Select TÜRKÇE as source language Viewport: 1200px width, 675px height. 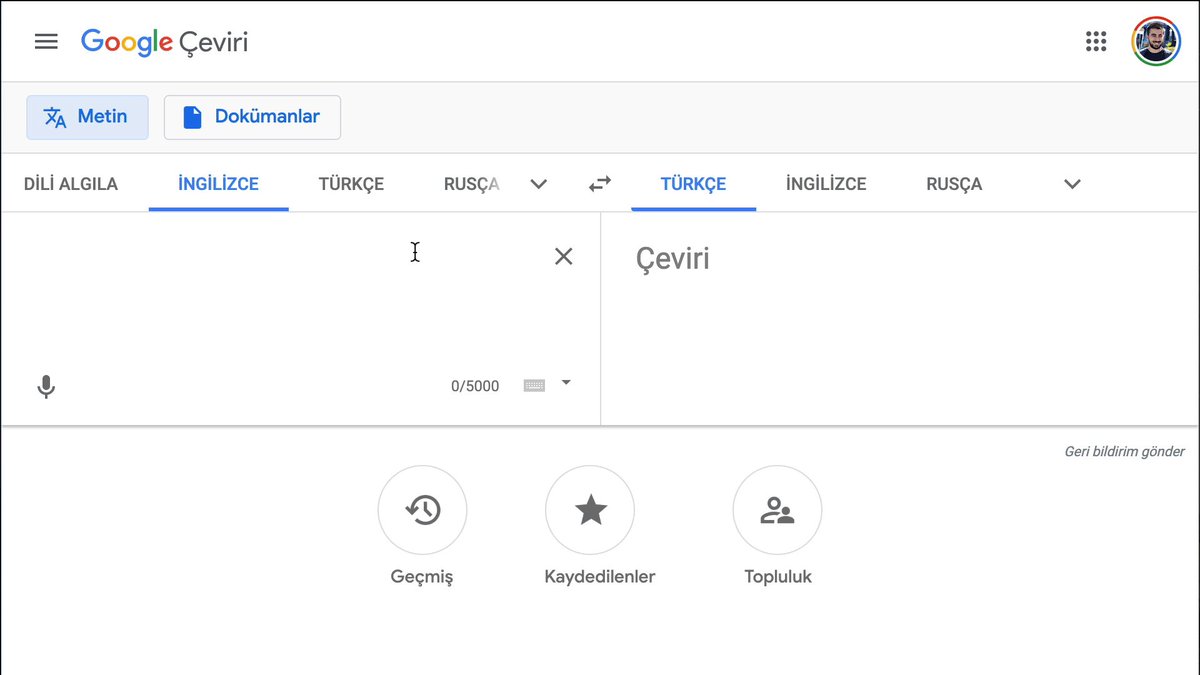tap(351, 184)
